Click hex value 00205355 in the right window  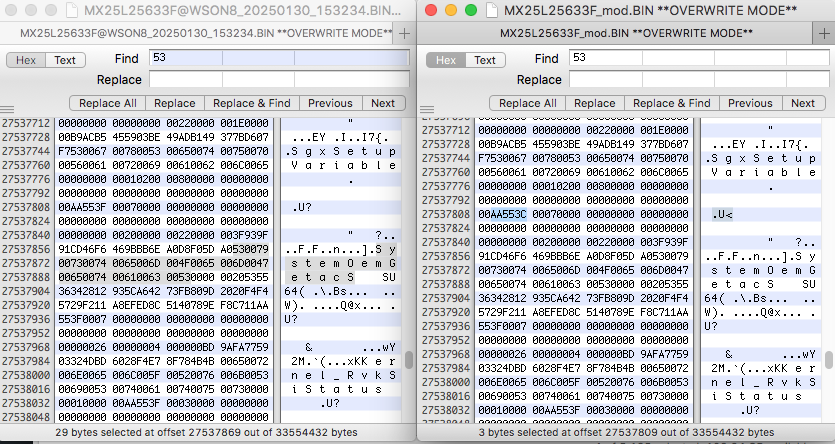(x=664, y=284)
